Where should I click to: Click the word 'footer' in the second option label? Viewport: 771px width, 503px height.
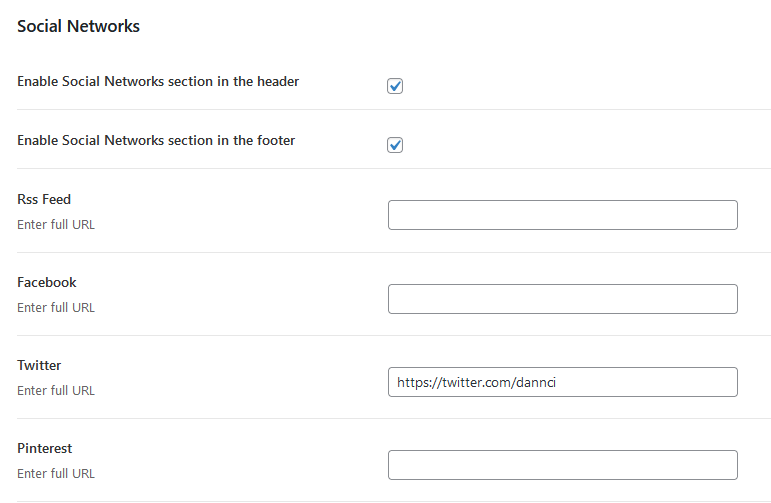276,140
